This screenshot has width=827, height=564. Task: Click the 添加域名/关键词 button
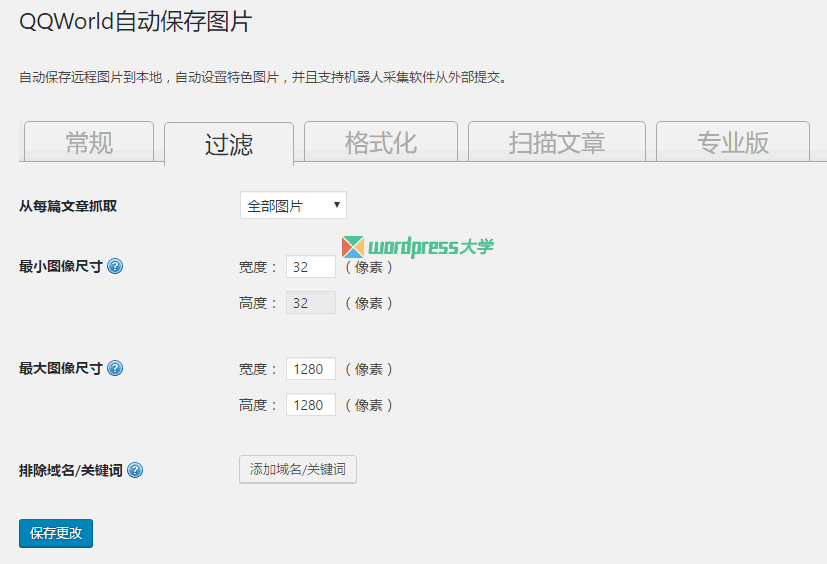tap(298, 470)
